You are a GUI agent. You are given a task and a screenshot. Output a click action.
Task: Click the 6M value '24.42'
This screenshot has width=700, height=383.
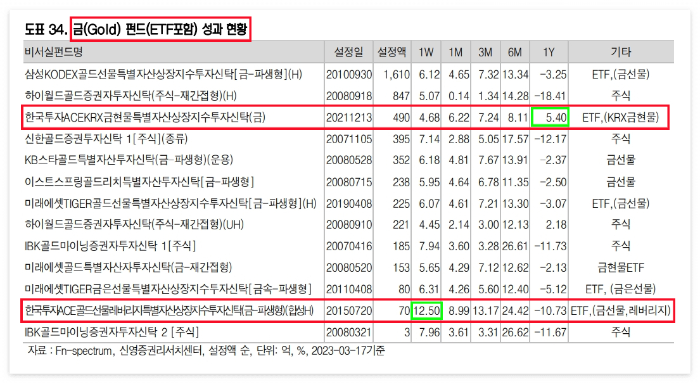coord(515,311)
